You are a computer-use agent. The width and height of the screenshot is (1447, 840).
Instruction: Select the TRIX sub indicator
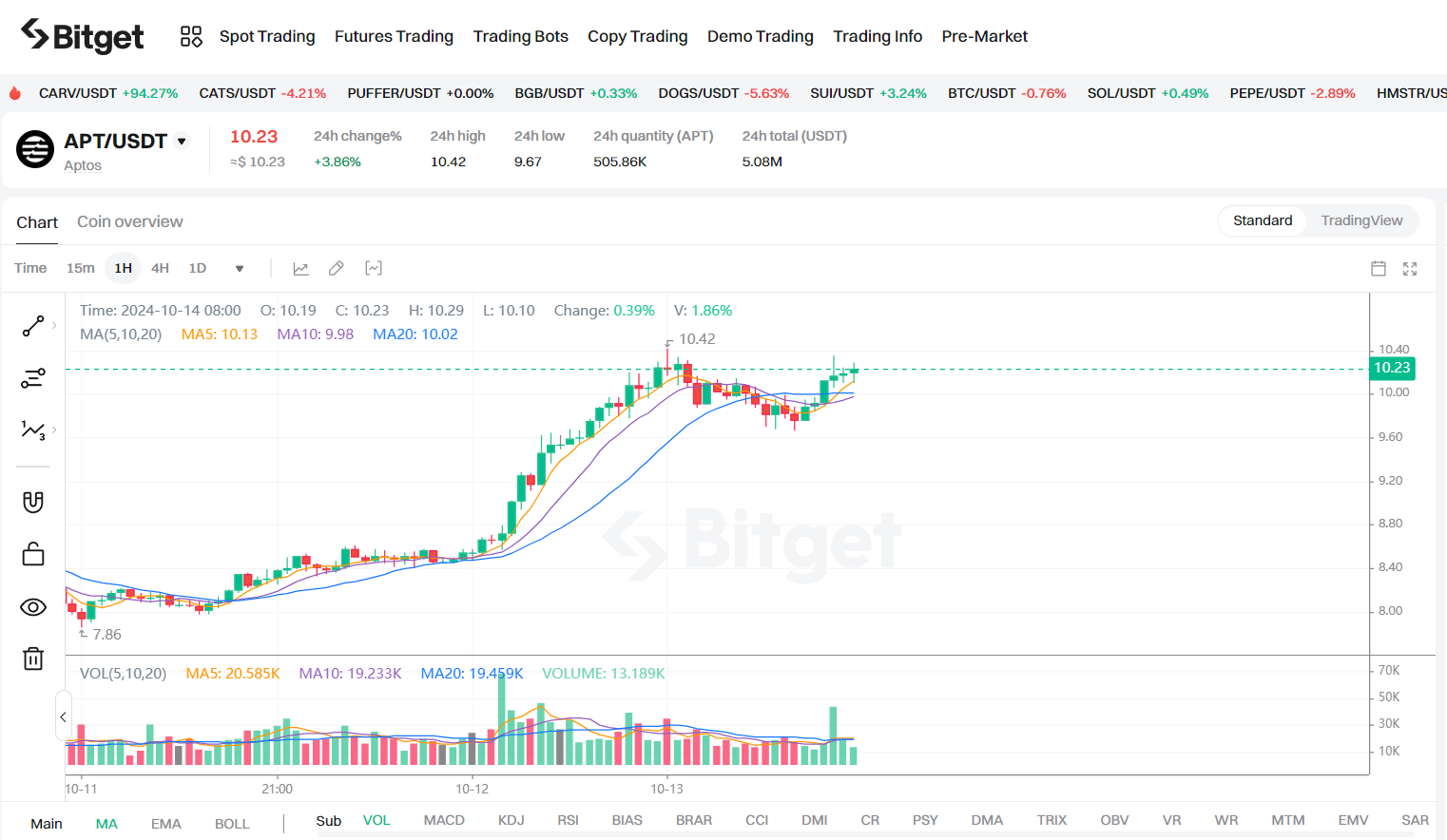coord(1051,820)
